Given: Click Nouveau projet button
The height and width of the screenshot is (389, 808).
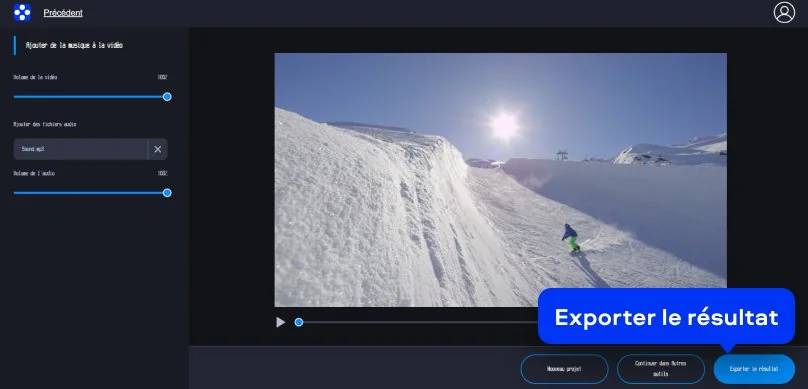Looking at the screenshot, I should pos(564,369).
